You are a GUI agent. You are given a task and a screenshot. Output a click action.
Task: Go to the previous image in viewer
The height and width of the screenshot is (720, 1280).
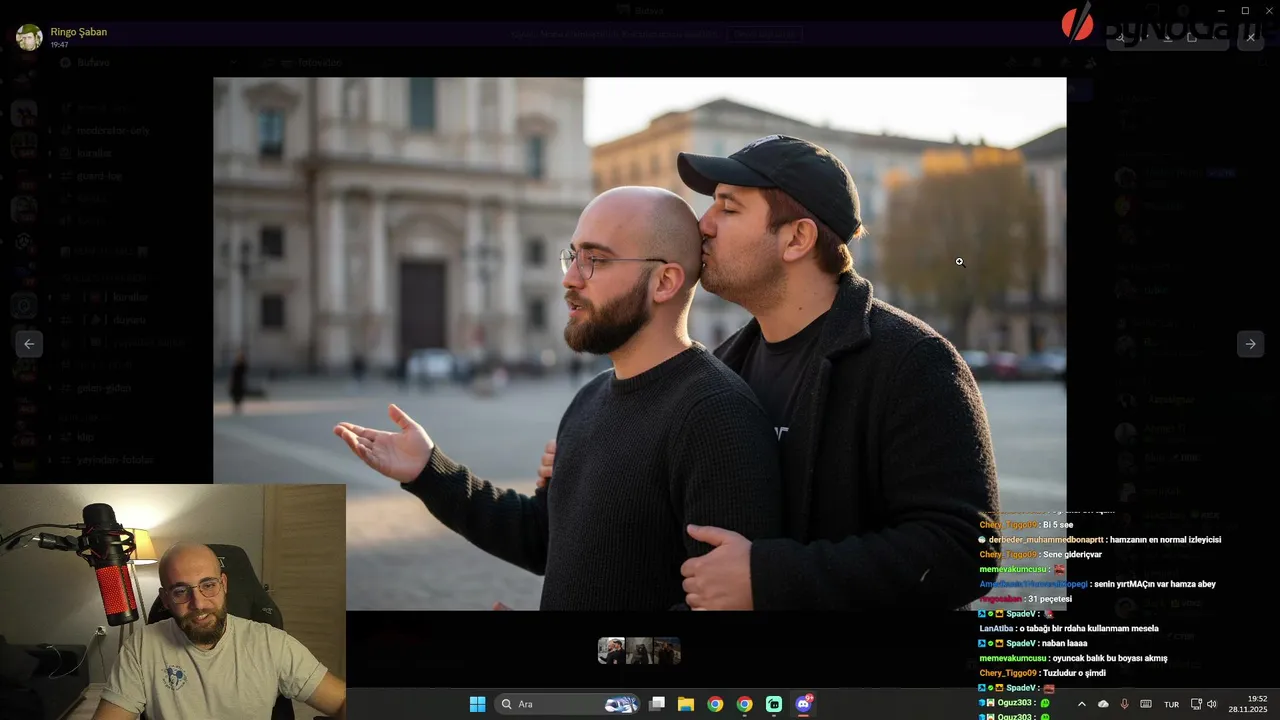coord(29,344)
